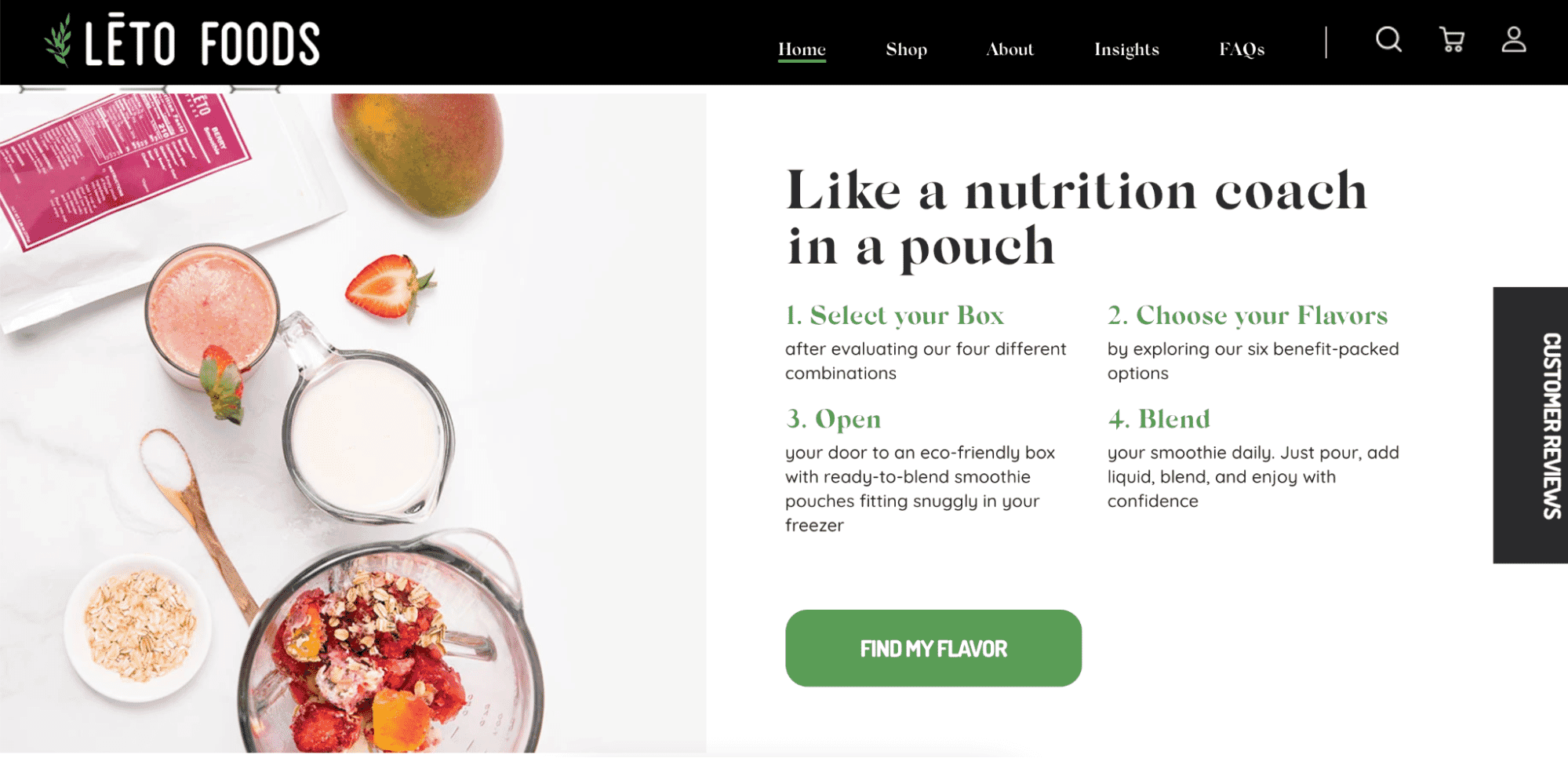This screenshot has width=1568, height=758.
Task: Click the Leto Foods leaf logo
Action: click(x=59, y=41)
